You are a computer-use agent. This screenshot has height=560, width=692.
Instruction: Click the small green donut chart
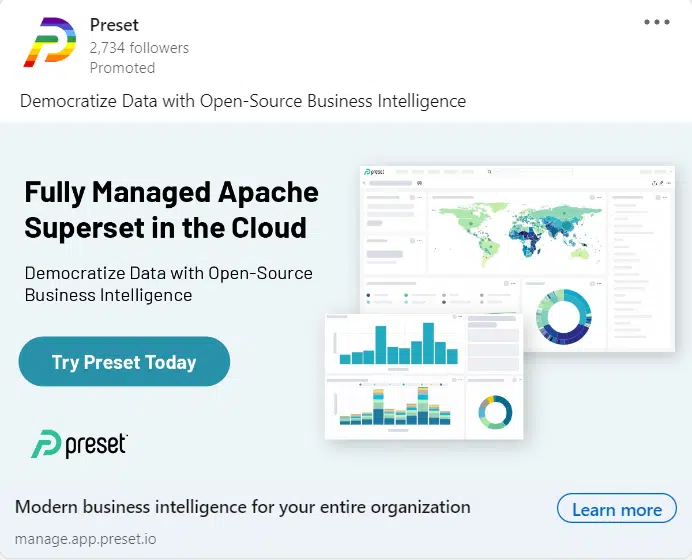494,412
